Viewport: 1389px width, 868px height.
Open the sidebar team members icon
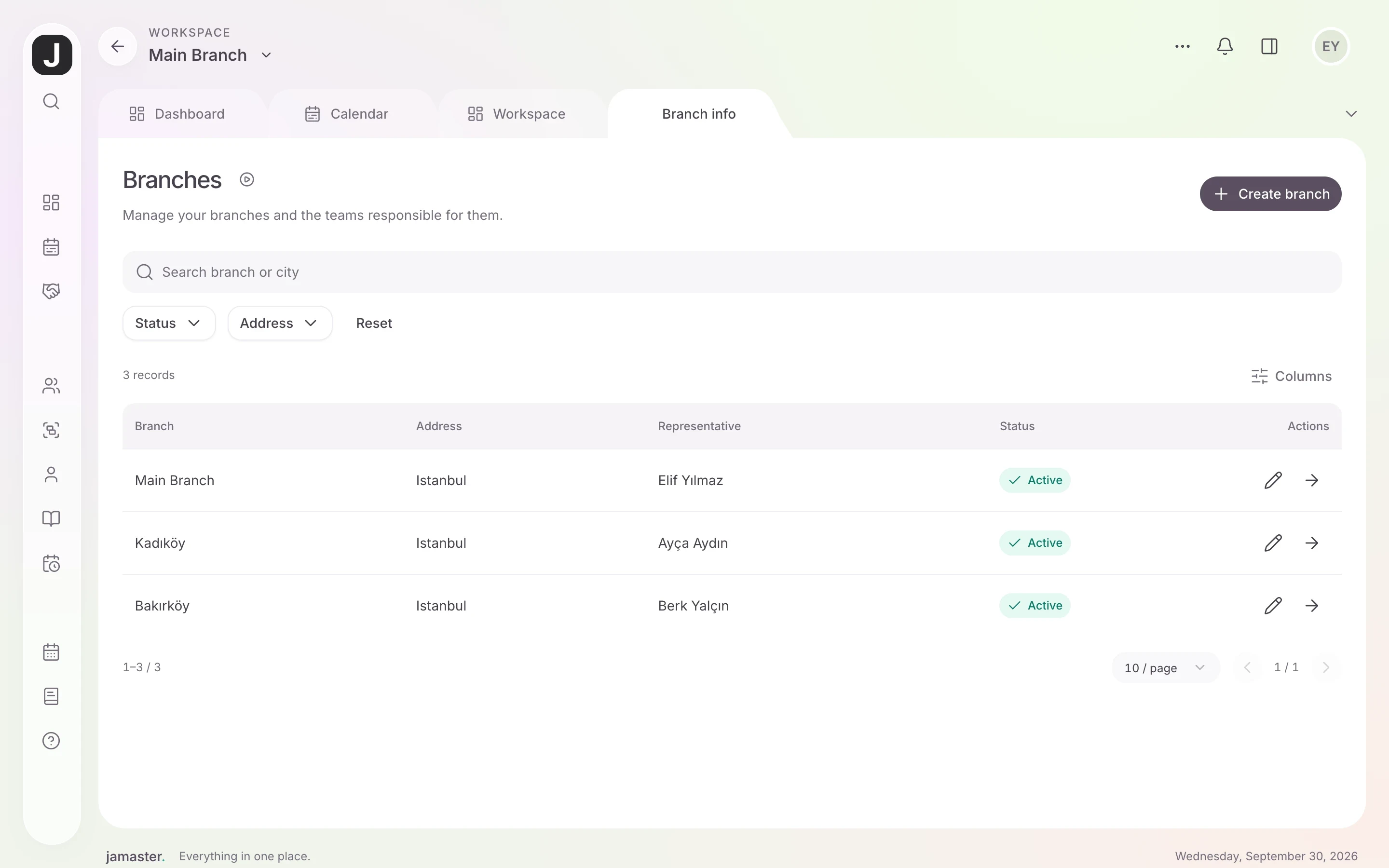pos(51,386)
